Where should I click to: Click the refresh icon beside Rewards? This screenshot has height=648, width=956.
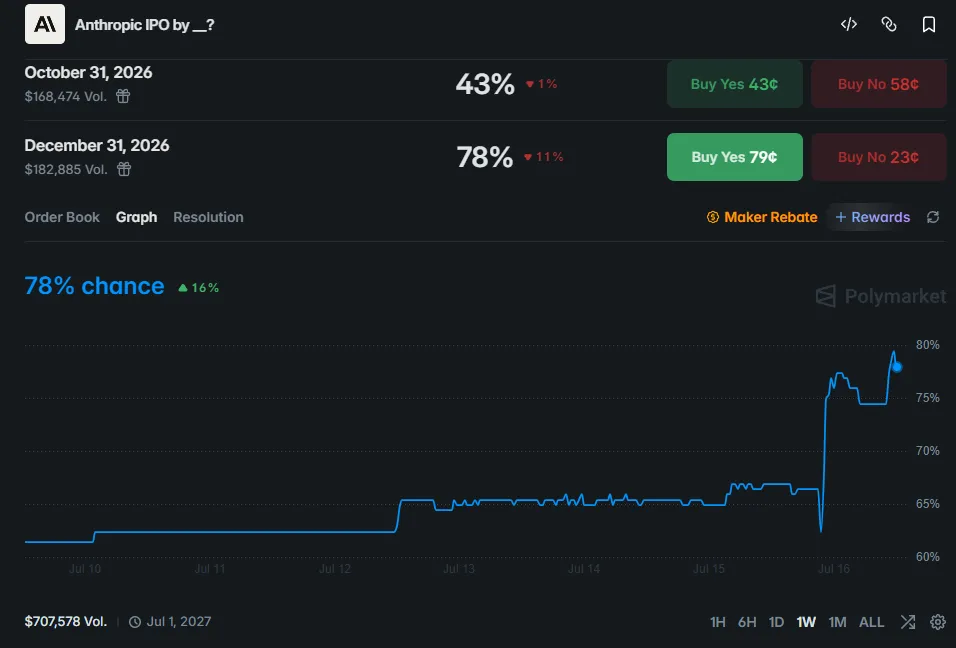[x=933, y=217]
